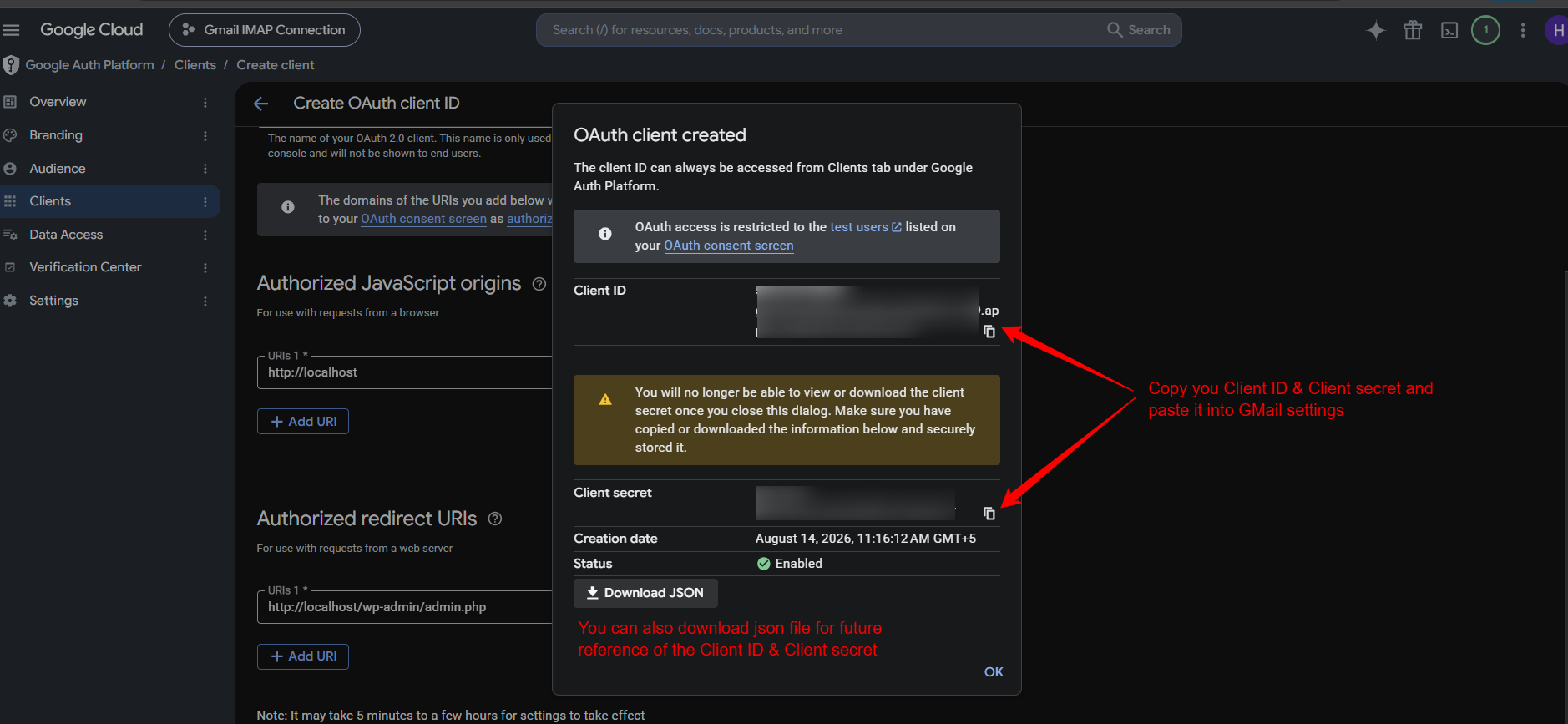Go to Google Auth Platform breadcrumb

pyautogui.click(x=90, y=65)
